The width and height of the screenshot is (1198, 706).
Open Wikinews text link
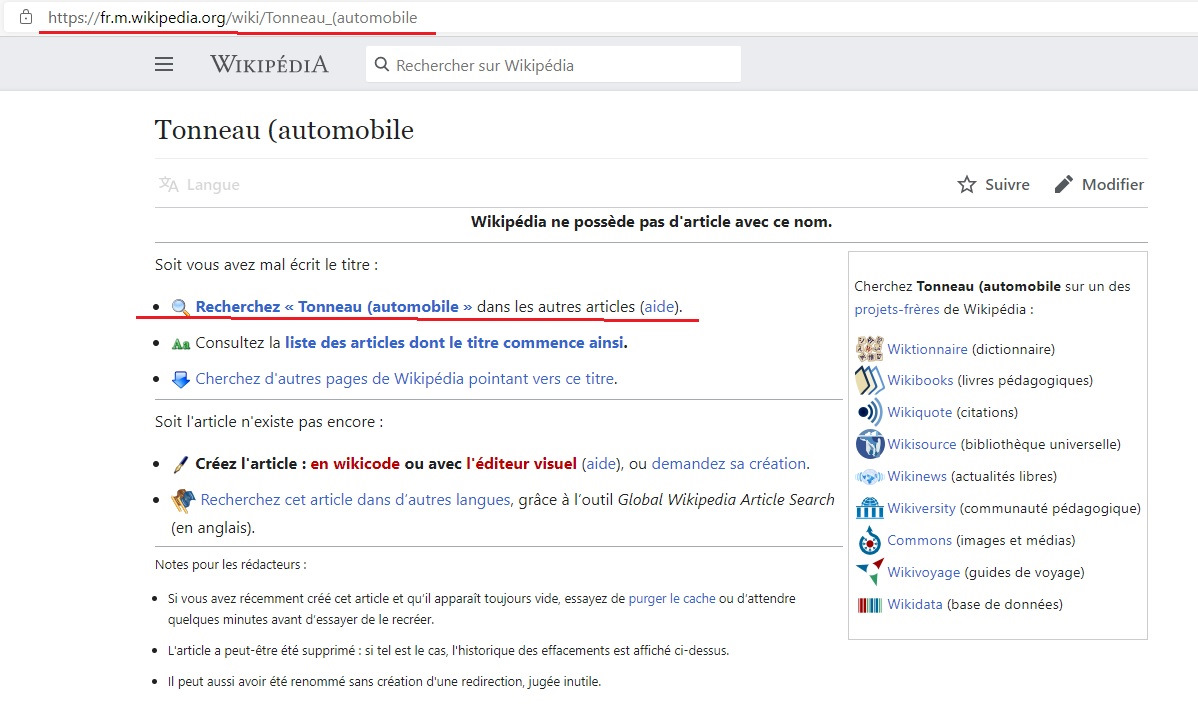917,476
